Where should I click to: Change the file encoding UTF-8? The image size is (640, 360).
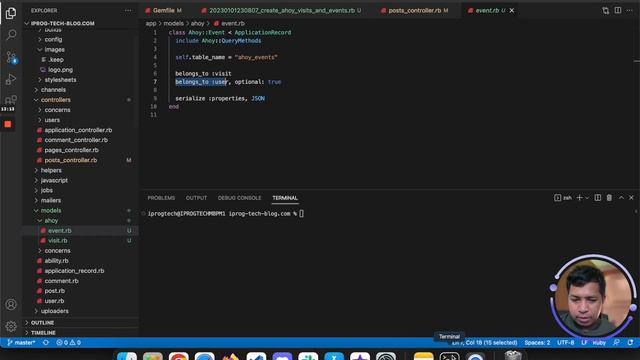tap(565, 342)
